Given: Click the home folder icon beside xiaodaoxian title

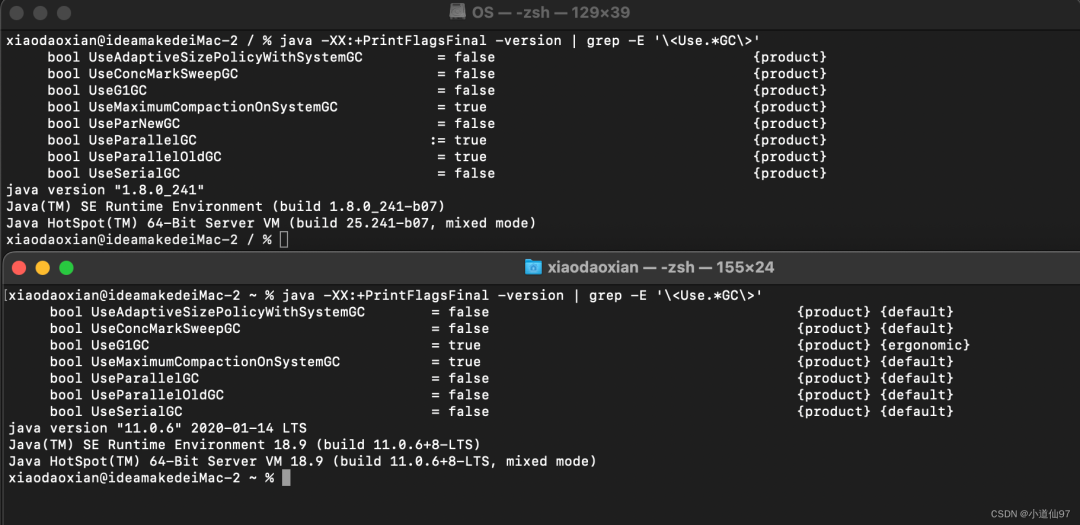Looking at the screenshot, I should tap(533, 267).
